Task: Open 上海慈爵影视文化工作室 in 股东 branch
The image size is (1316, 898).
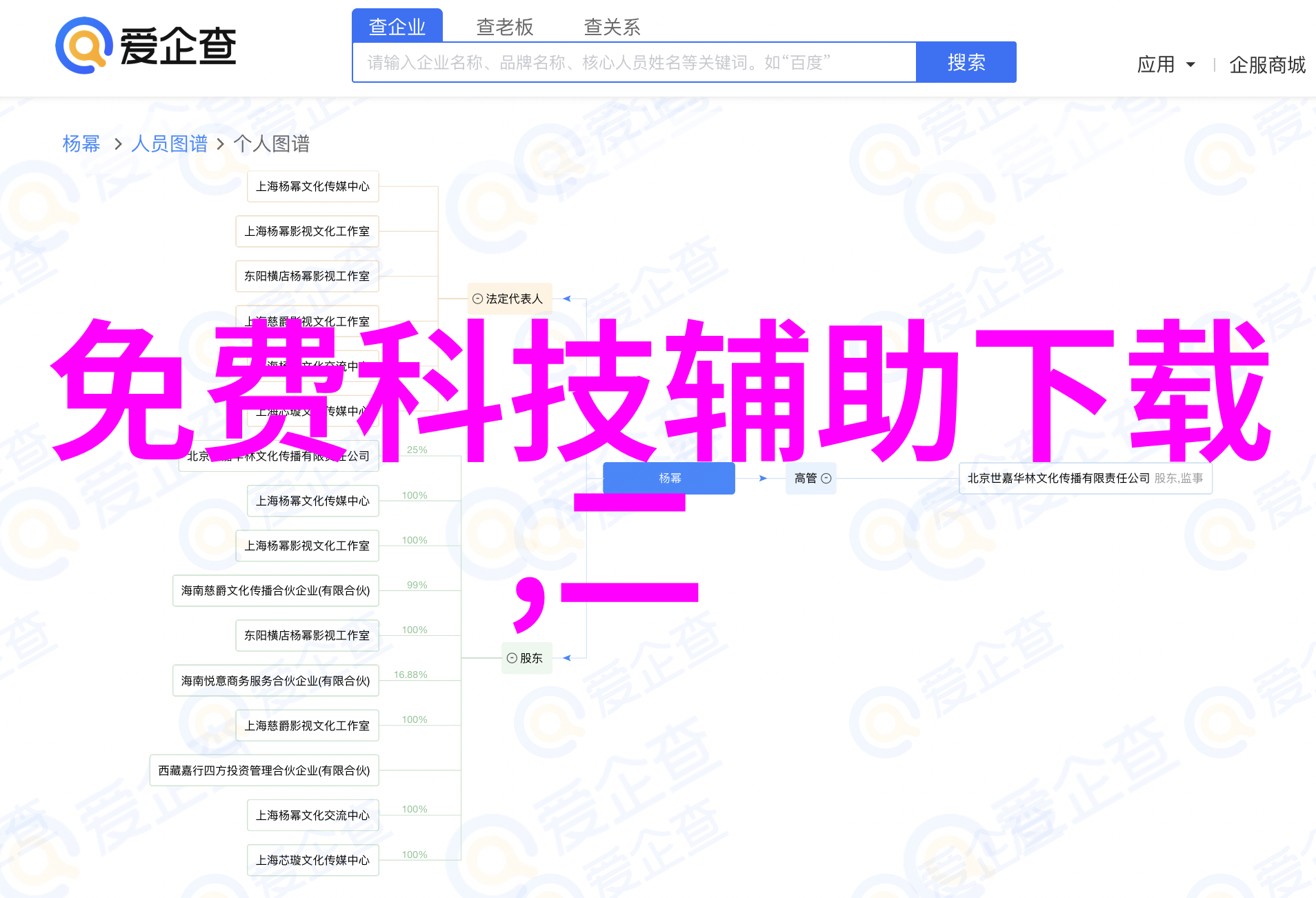Action: (x=308, y=726)
